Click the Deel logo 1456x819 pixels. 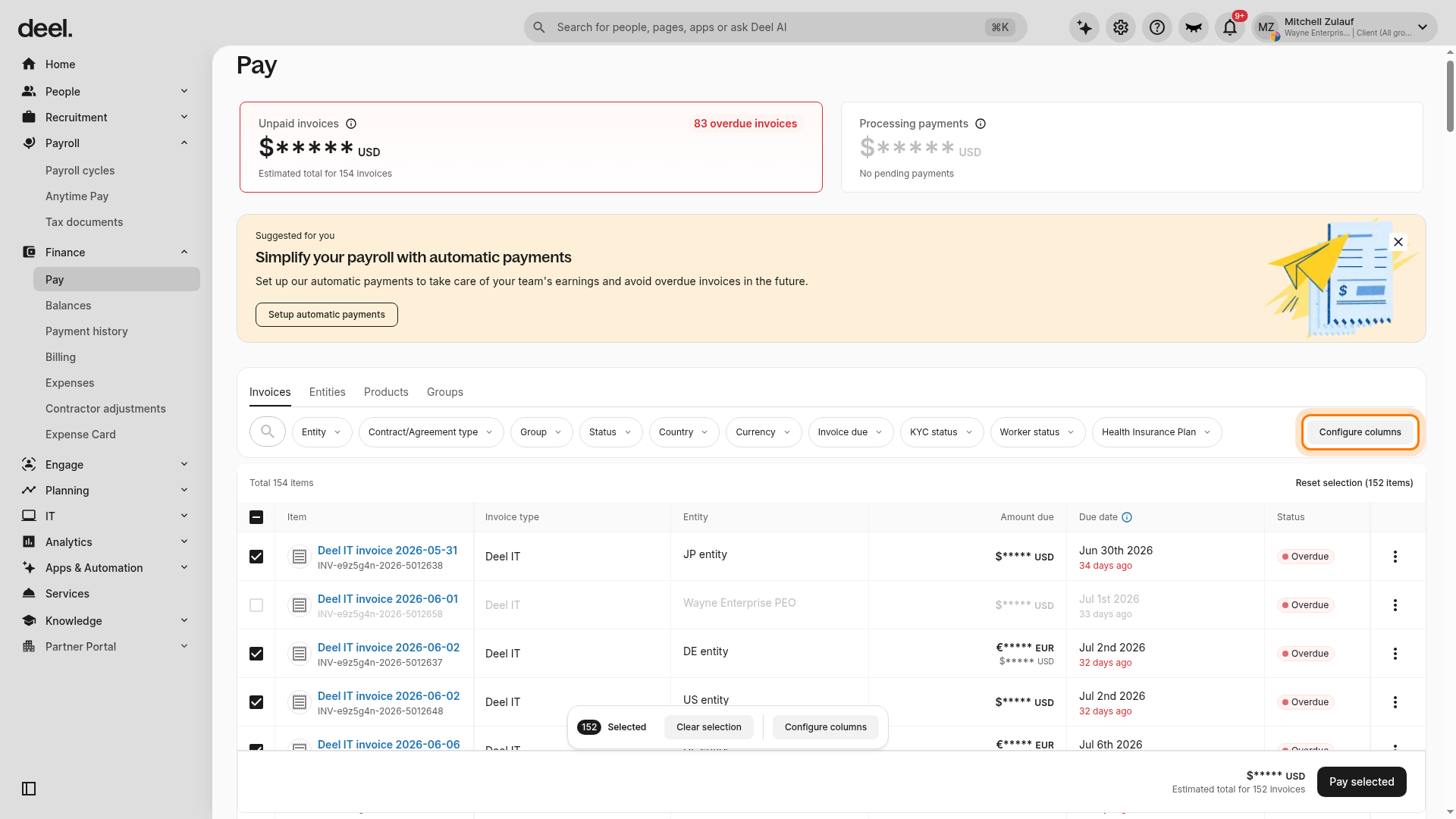[45, 28]
